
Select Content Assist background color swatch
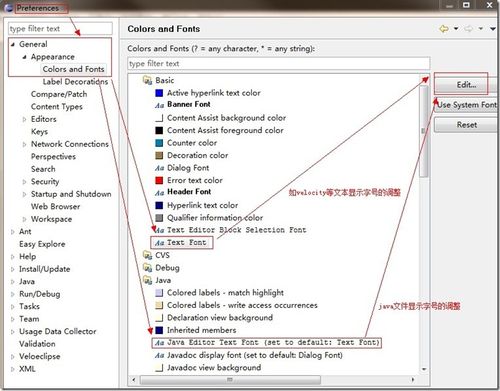click(159, 118)
